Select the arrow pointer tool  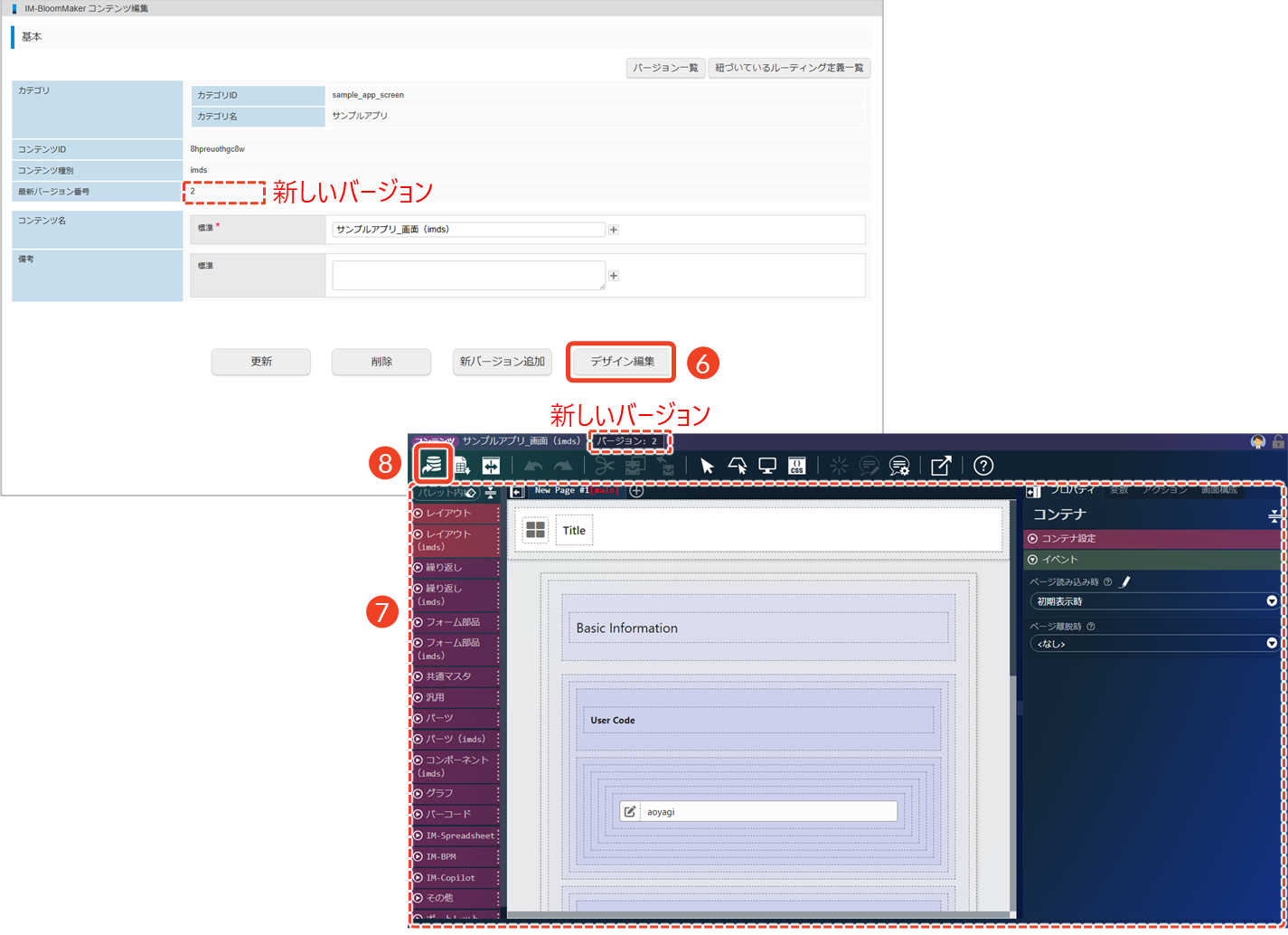click(x=707, y=466)
